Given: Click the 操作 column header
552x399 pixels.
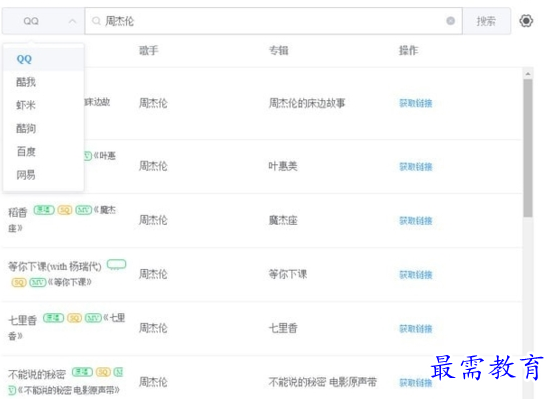Looking at the screenshot, I should click(408, 51).
